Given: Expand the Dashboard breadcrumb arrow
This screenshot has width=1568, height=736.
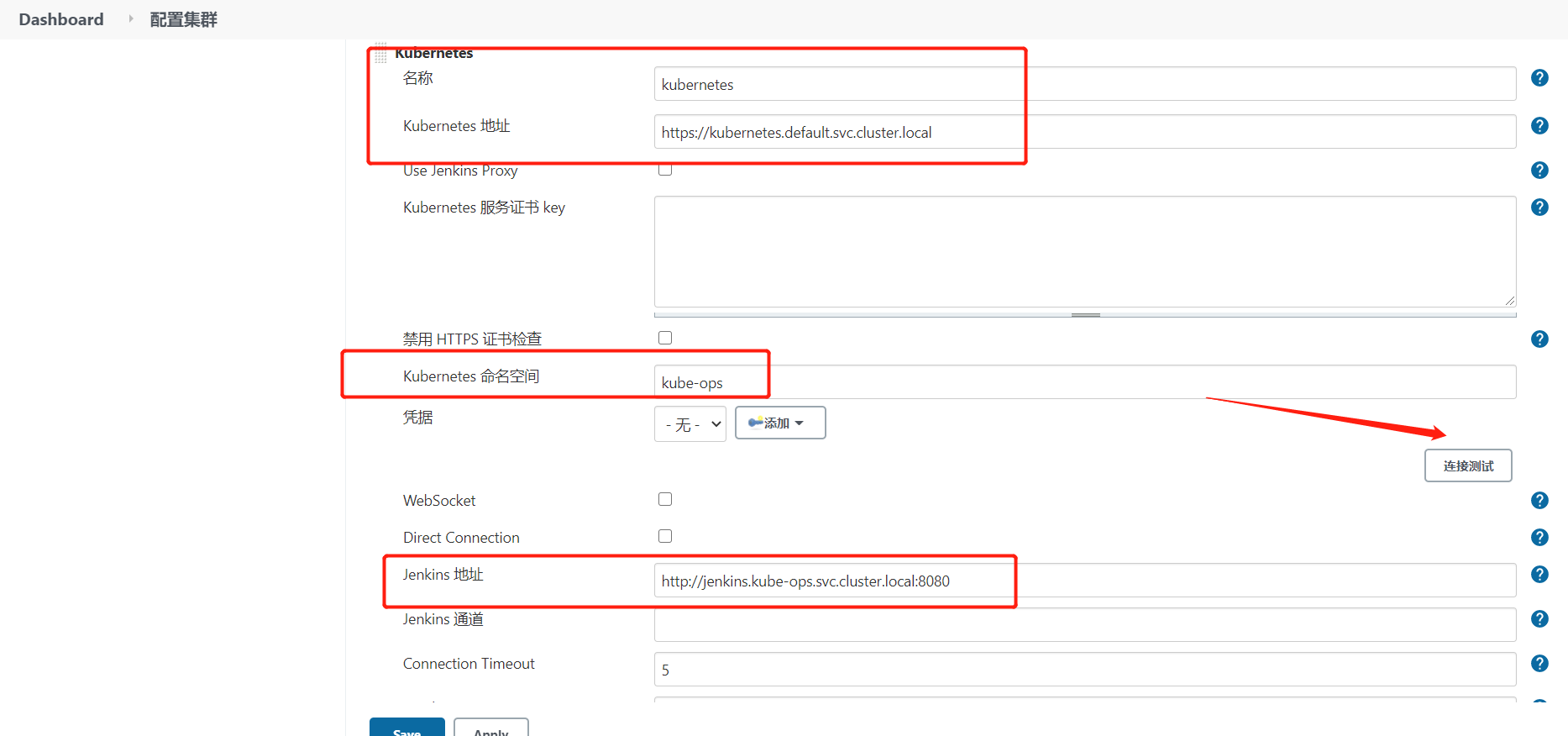Looking at the screenshot, I should click(x=131, y=18).
